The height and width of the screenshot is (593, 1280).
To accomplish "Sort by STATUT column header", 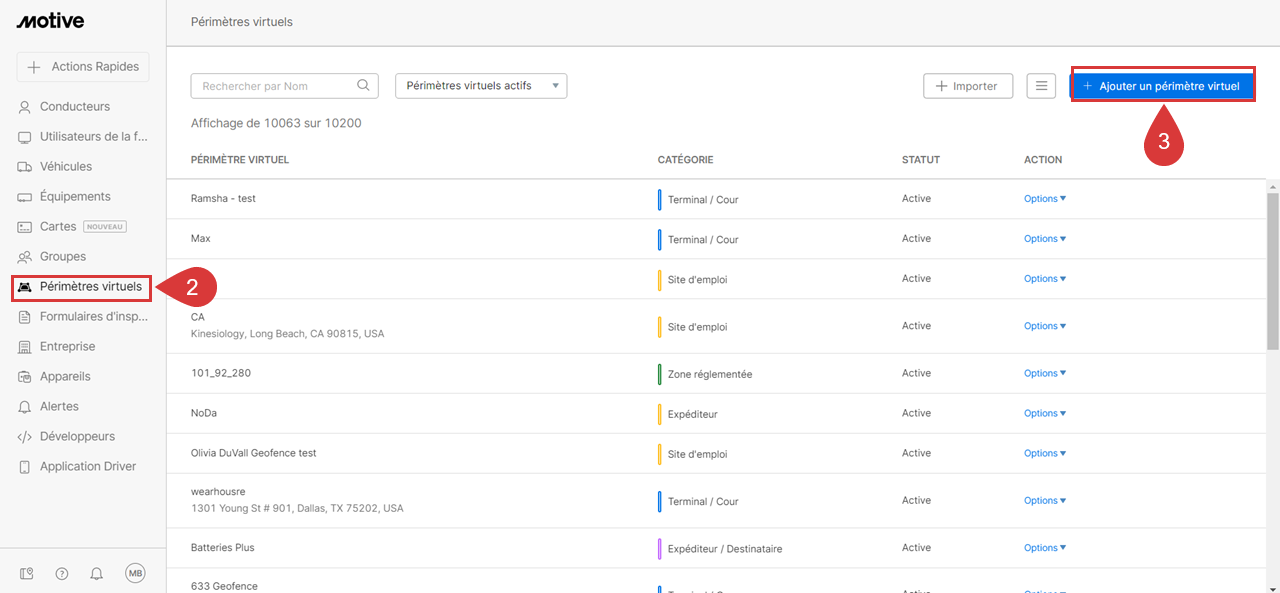I will (921, 160).
